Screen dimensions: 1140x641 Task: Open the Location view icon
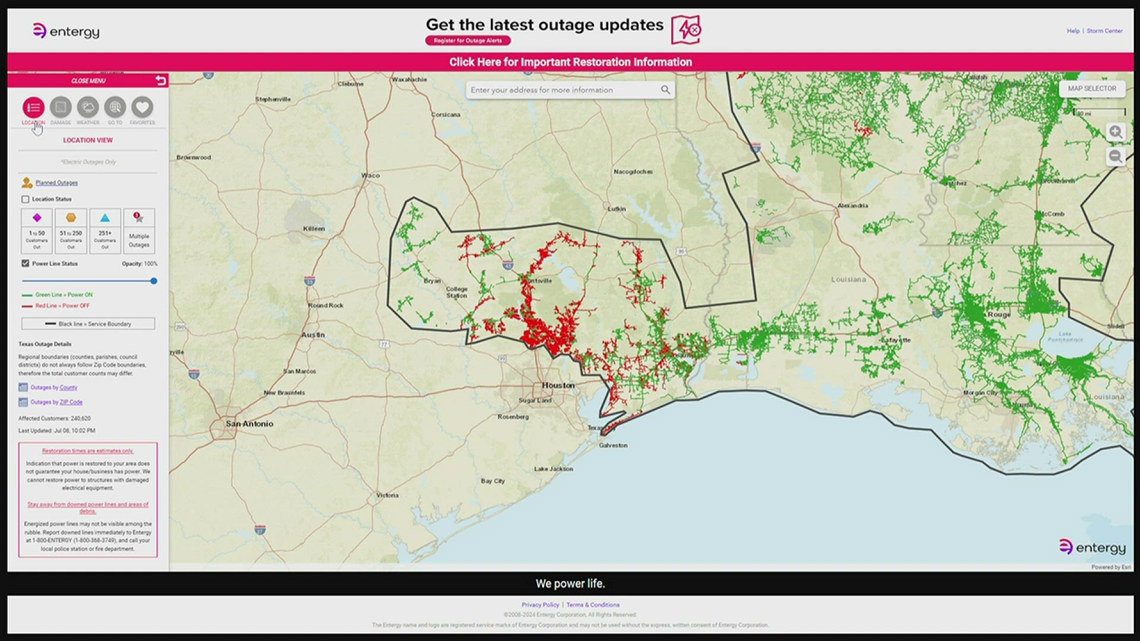point(33,108)
